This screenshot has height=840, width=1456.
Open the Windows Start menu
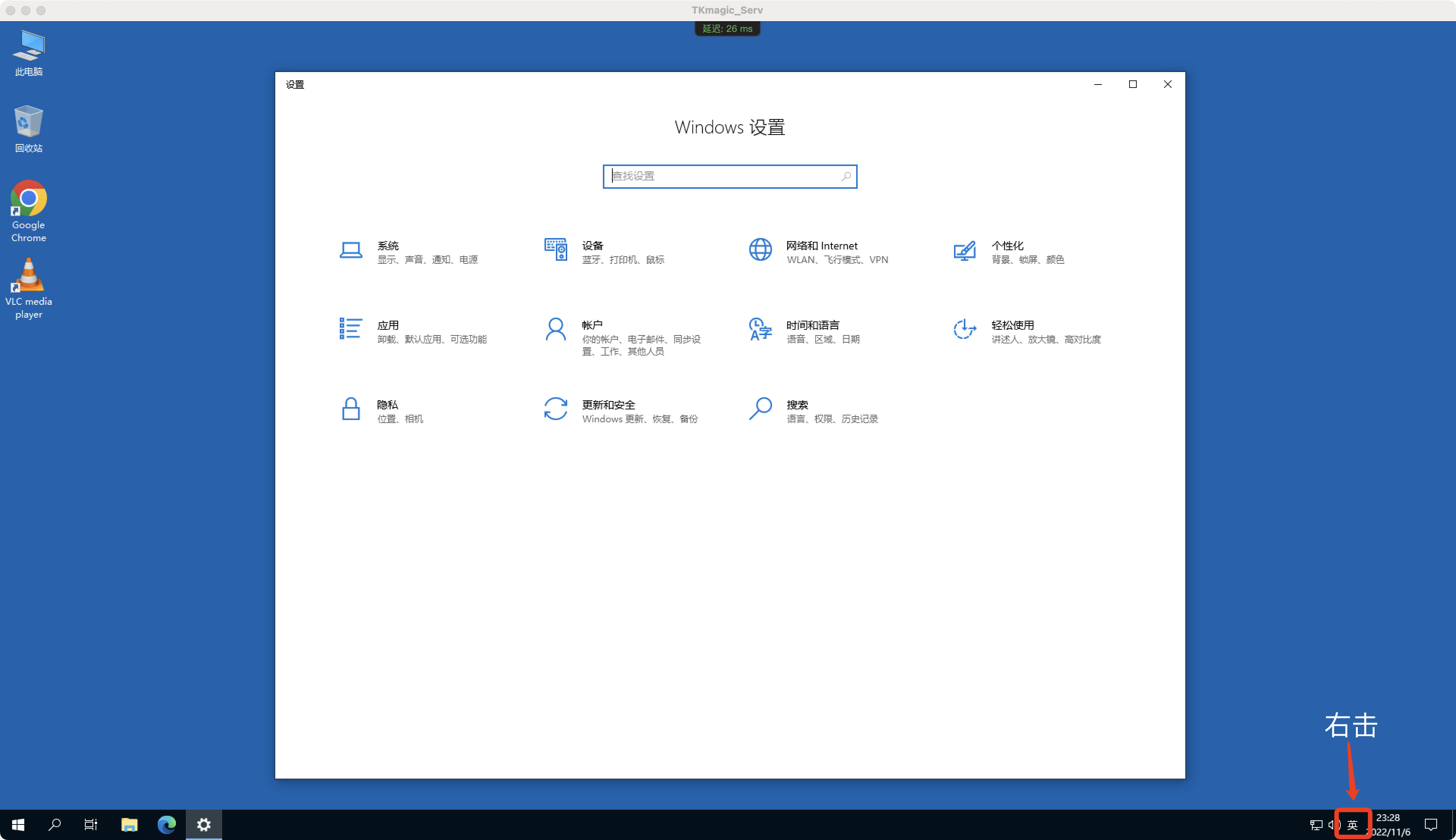tap(18, 824)
